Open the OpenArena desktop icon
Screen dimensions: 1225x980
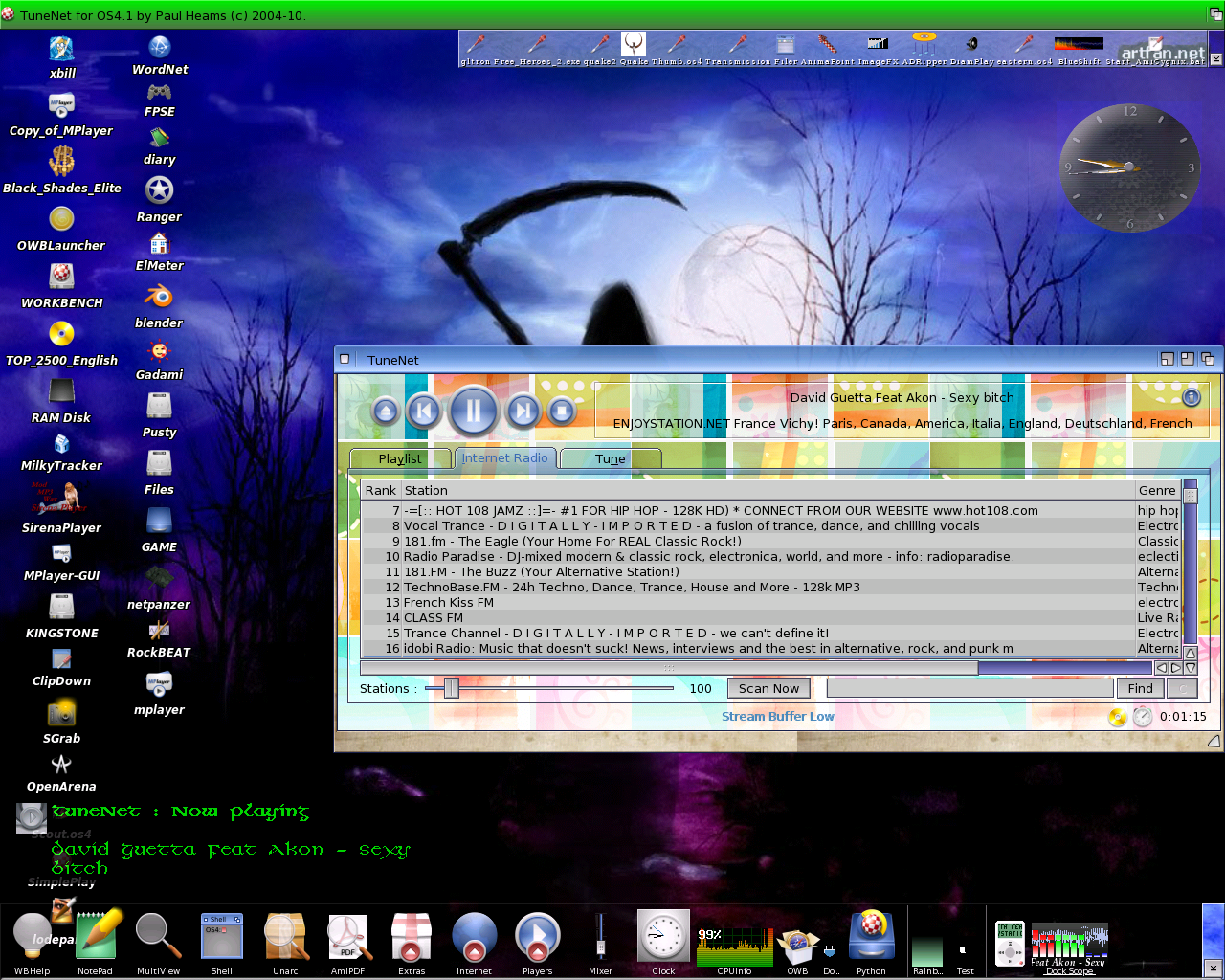coord(61,773)
